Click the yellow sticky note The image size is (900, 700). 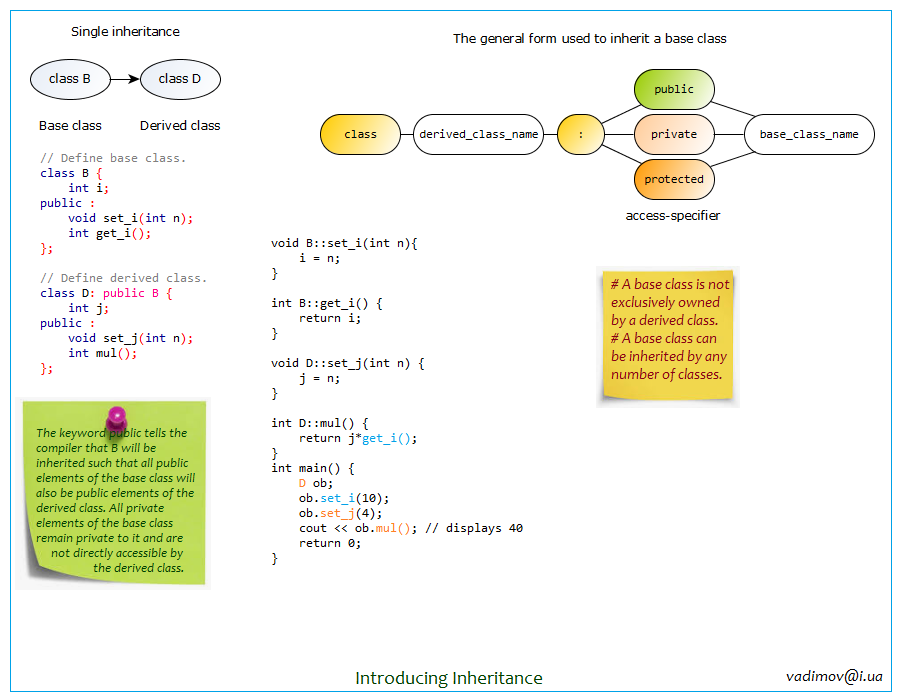668,334
